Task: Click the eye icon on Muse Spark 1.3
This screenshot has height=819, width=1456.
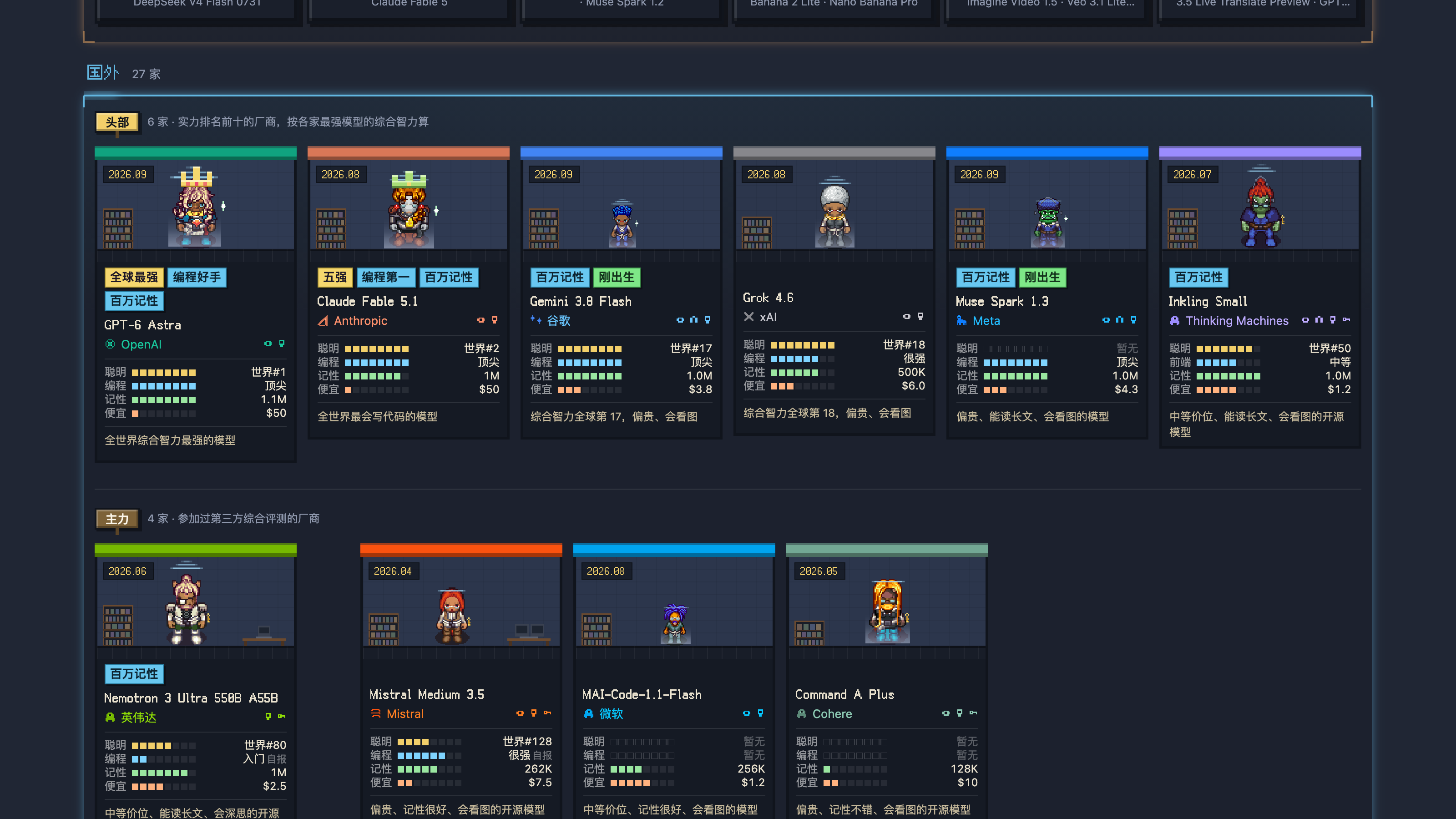Action: (1106, 320)
